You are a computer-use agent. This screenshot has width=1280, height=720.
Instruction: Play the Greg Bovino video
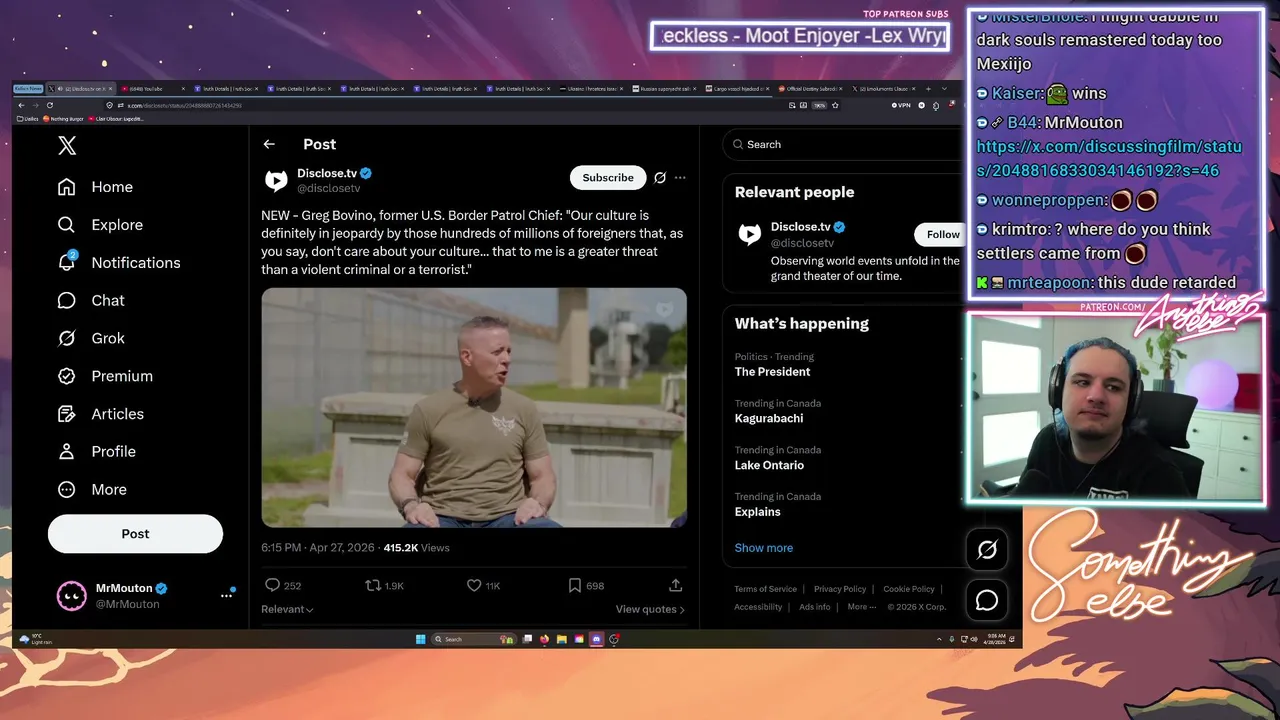tap(474, 408)
